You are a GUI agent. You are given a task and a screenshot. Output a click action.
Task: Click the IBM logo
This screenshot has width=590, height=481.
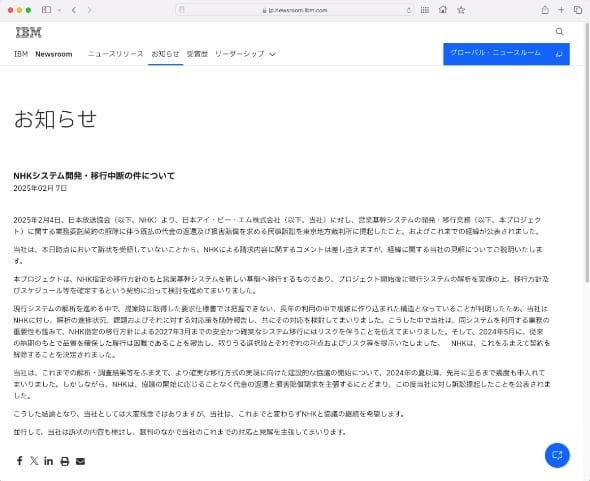pos(29,33)
